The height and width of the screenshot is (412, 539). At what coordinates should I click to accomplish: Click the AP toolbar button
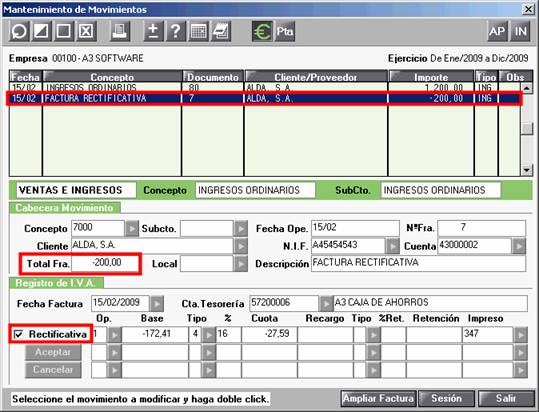[497, 32]
